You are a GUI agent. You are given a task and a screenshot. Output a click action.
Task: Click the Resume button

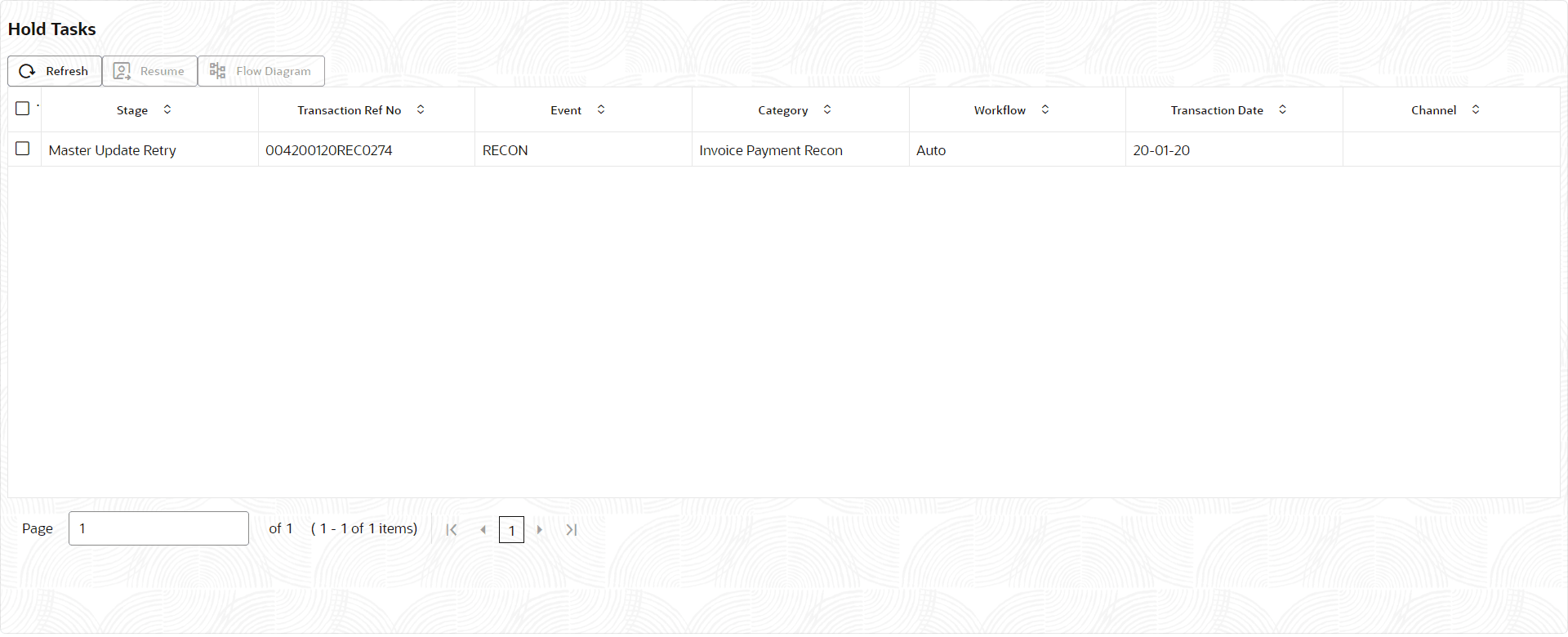[149, 71]
